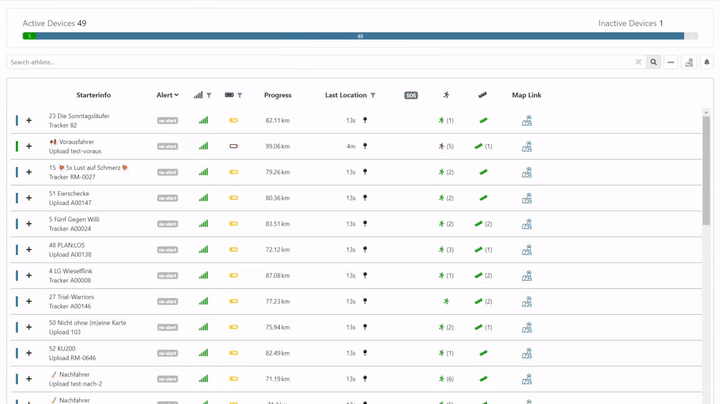This screenshot has width=720, height=404.
Task: Sort by the Progress column header
Action: pos(277,96)
